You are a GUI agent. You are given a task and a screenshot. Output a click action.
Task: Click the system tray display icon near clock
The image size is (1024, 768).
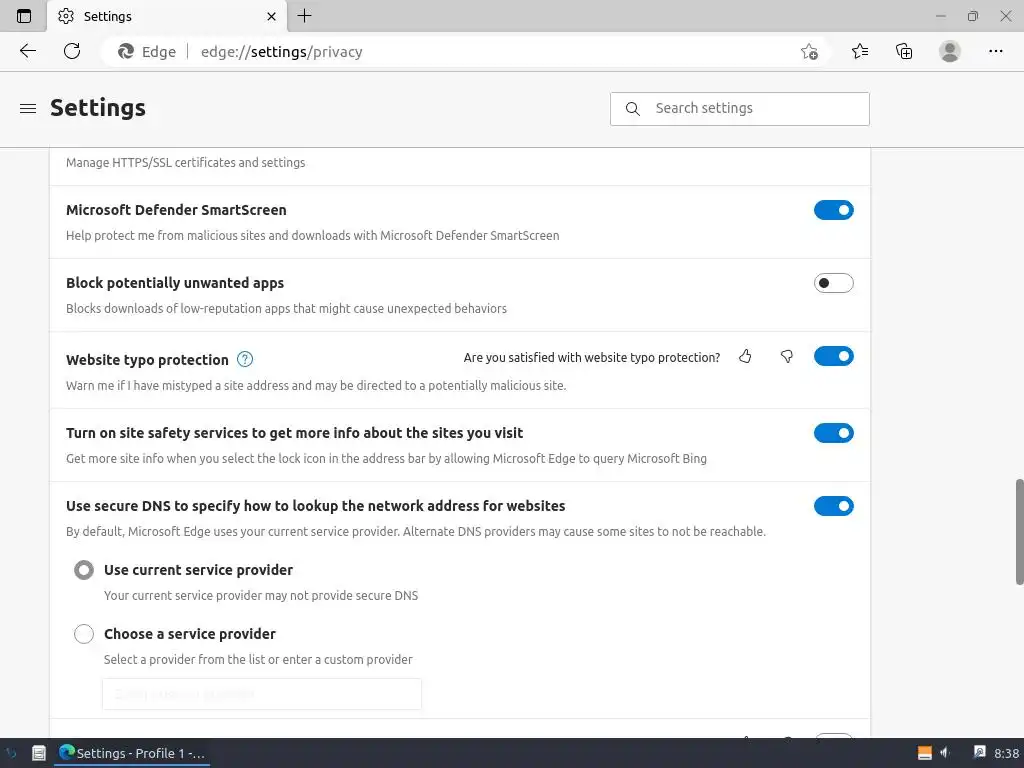(979, 752)
